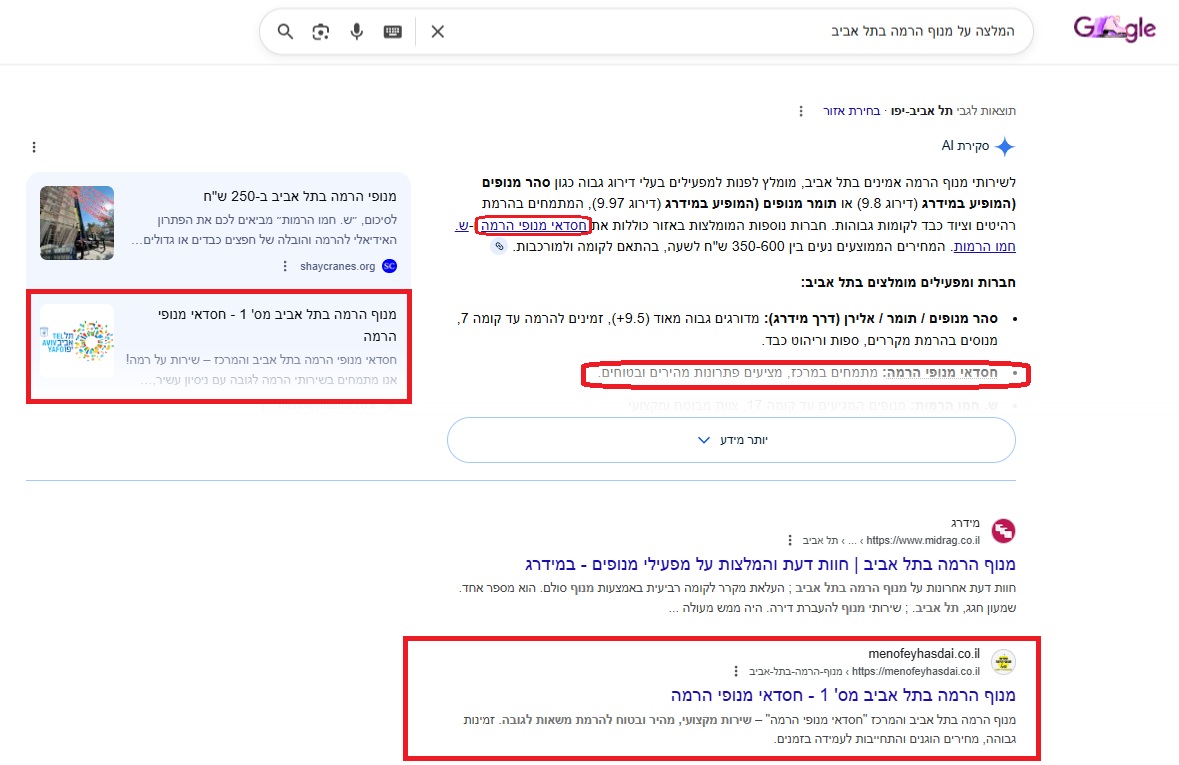
Task: Open the link chip icon in AI summary
Action: (x=499, y=246)
